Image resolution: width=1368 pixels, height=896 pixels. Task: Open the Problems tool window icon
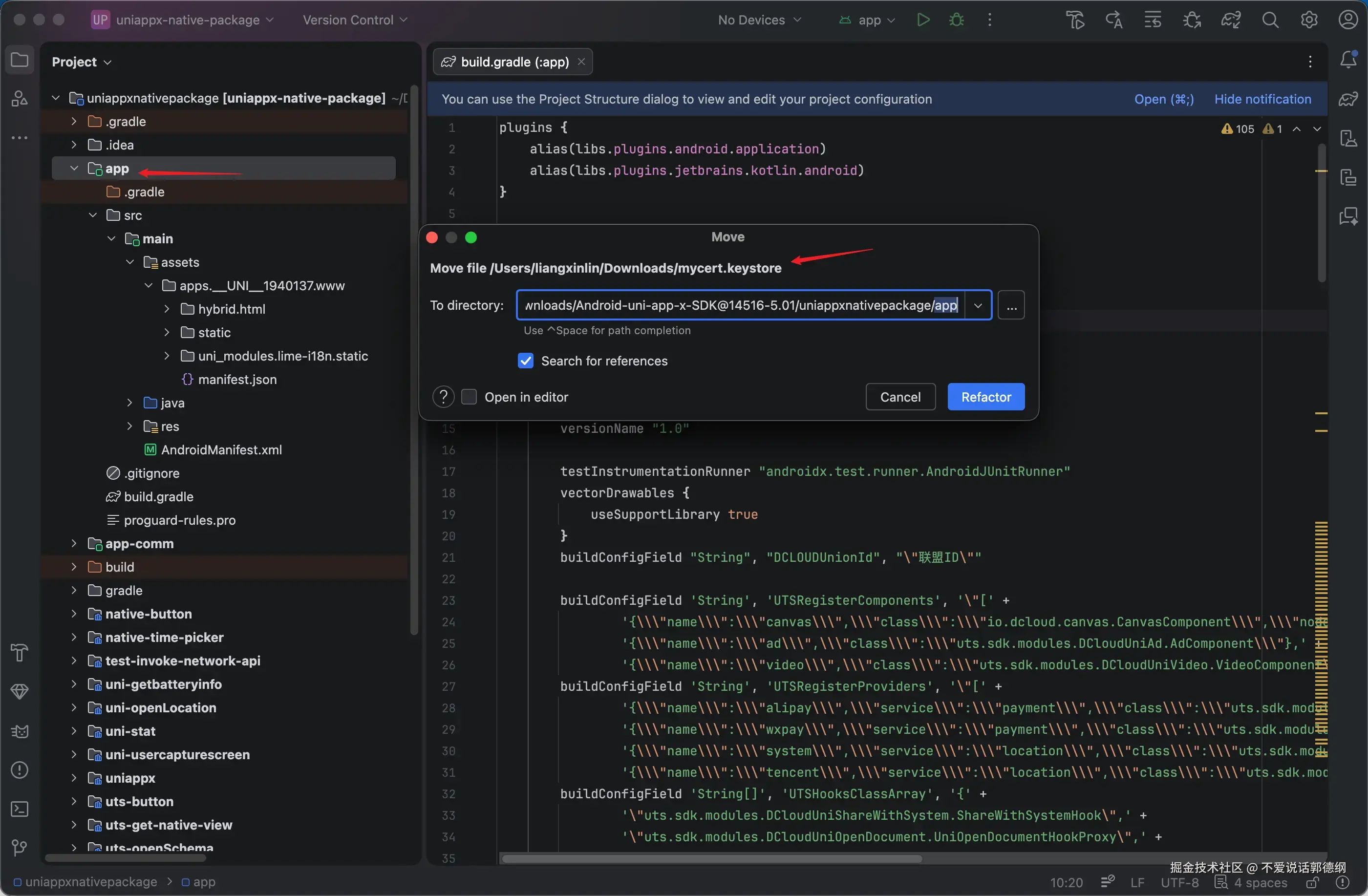[x=20, y=770]
